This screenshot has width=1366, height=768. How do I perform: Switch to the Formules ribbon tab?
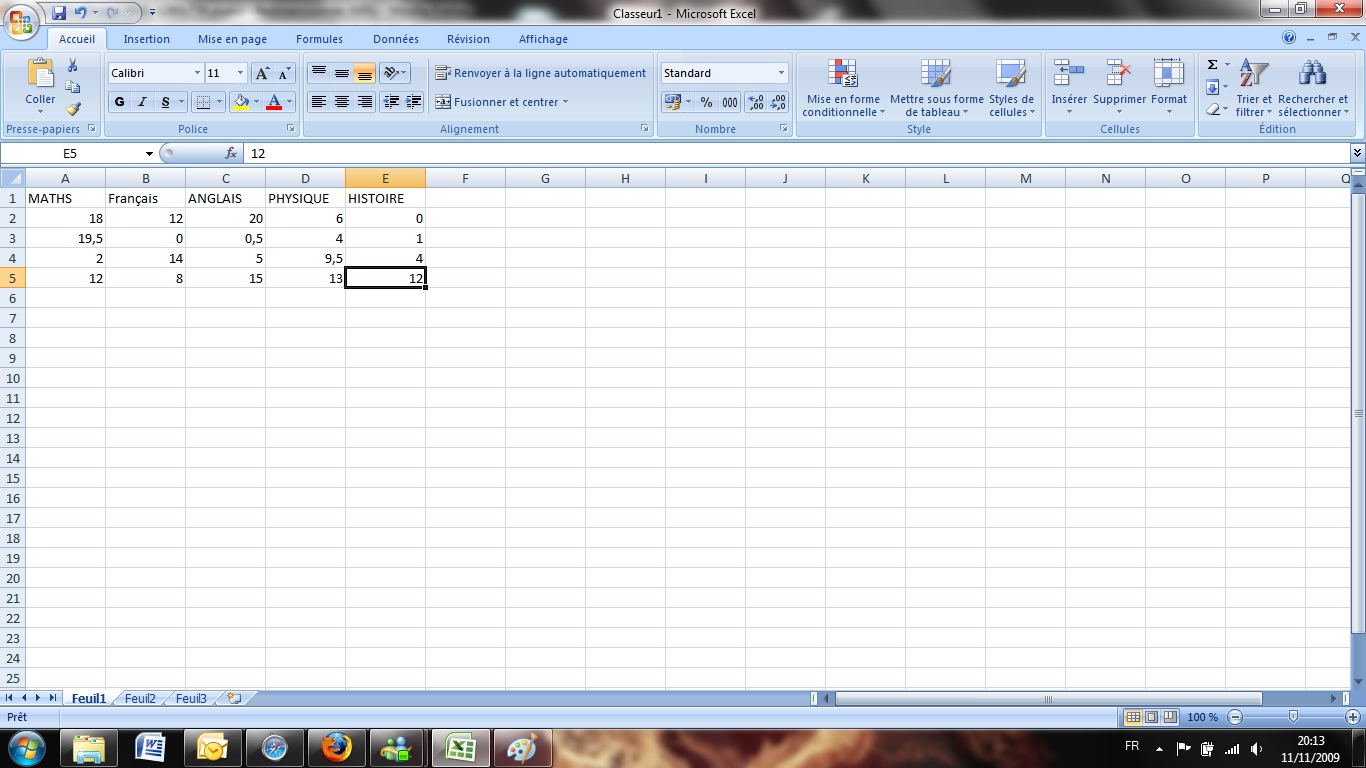[319, 39]
